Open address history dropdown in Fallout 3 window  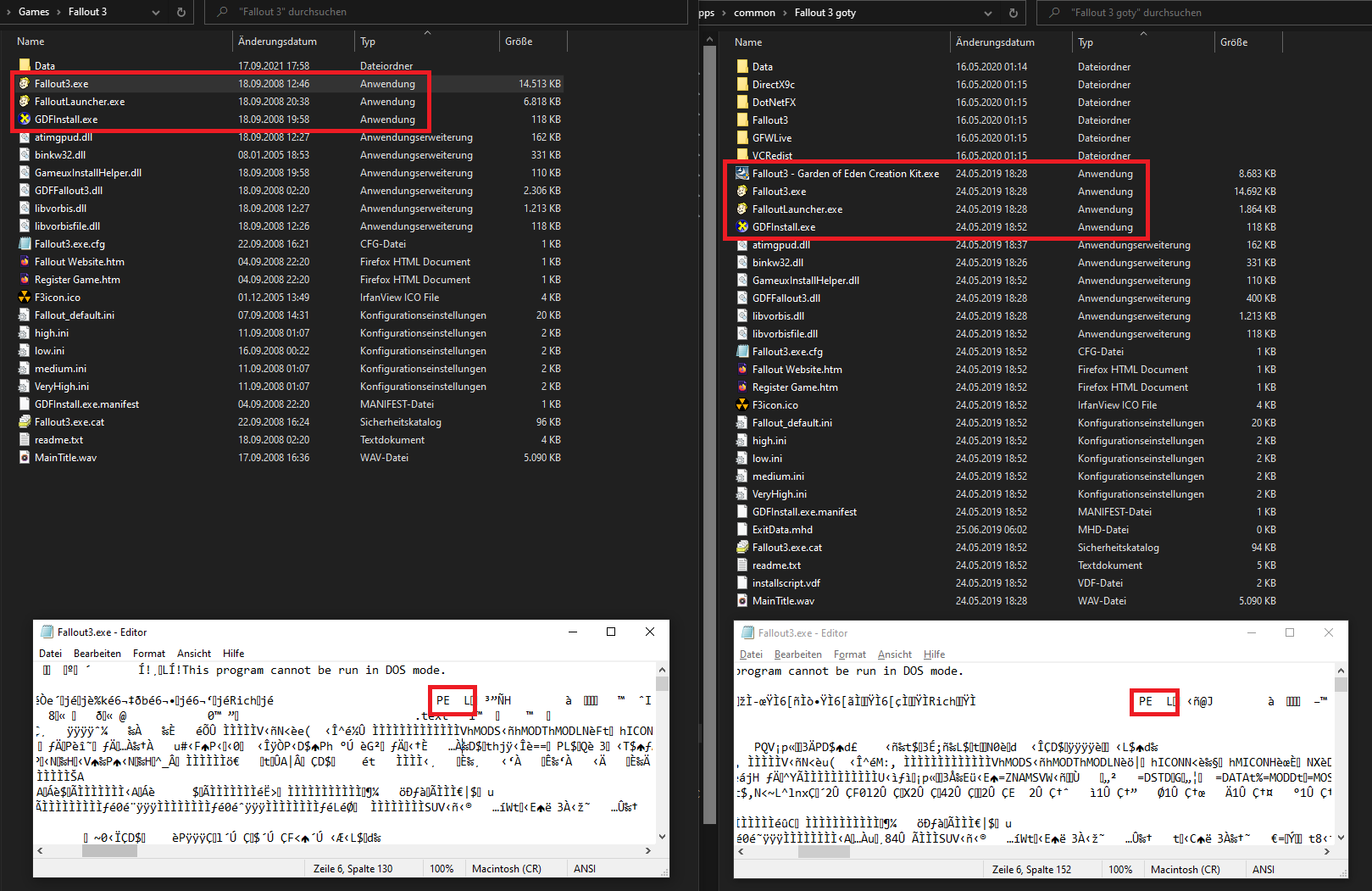[x=156, y=12]
